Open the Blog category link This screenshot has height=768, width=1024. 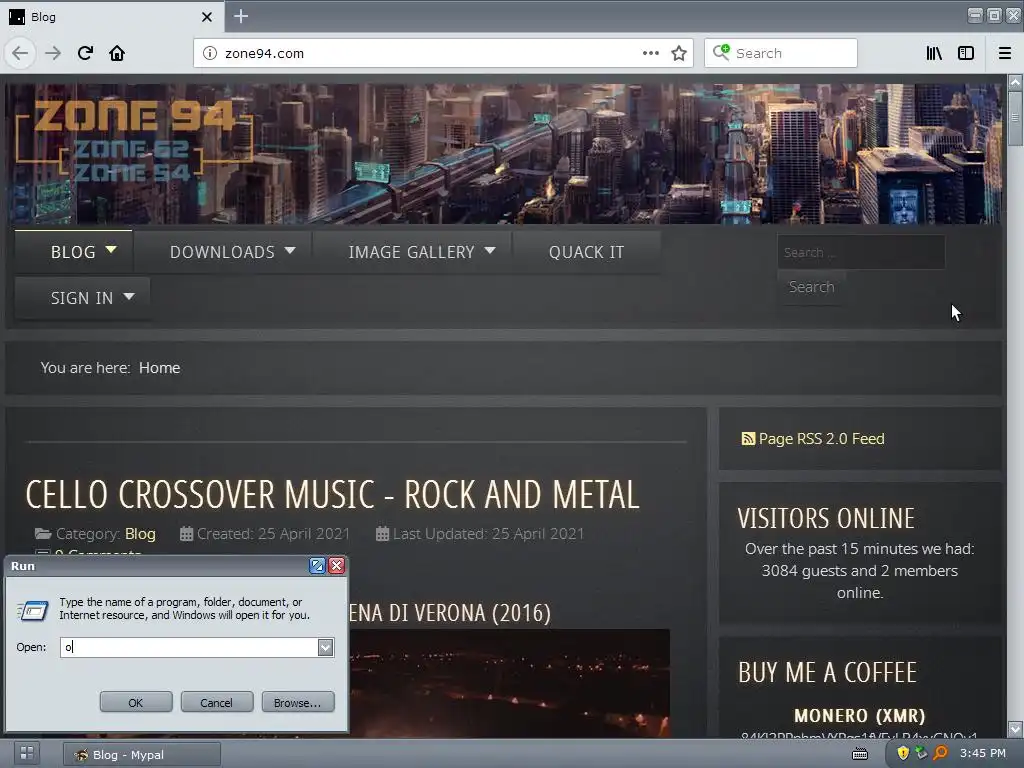point(140,534)
